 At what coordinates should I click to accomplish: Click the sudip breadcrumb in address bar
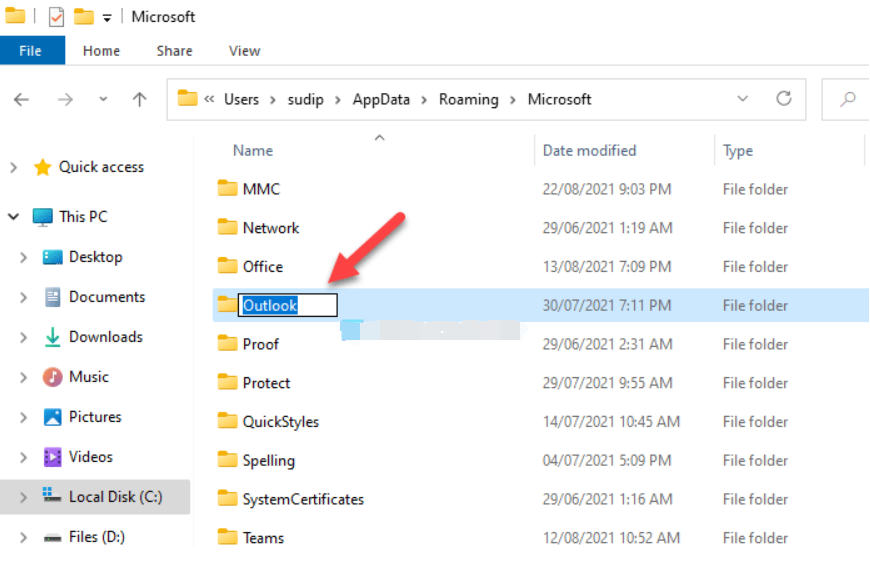pyautogui.click(x=305, y=99)
